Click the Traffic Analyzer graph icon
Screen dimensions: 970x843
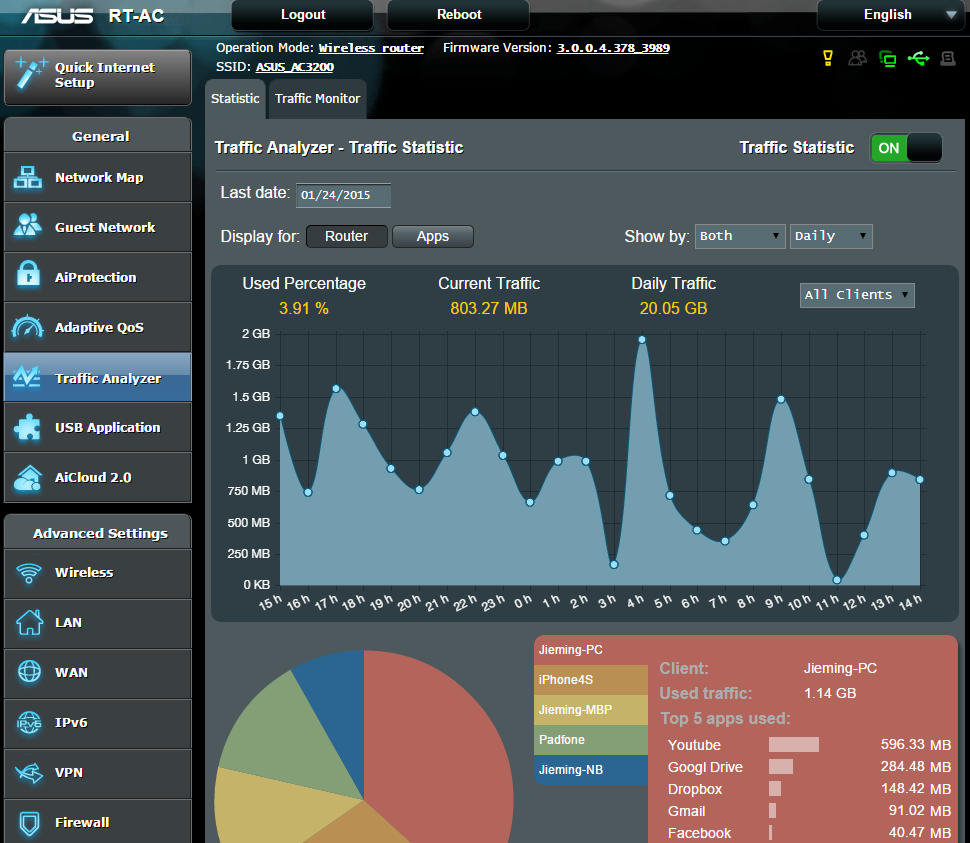pos(27,376)
